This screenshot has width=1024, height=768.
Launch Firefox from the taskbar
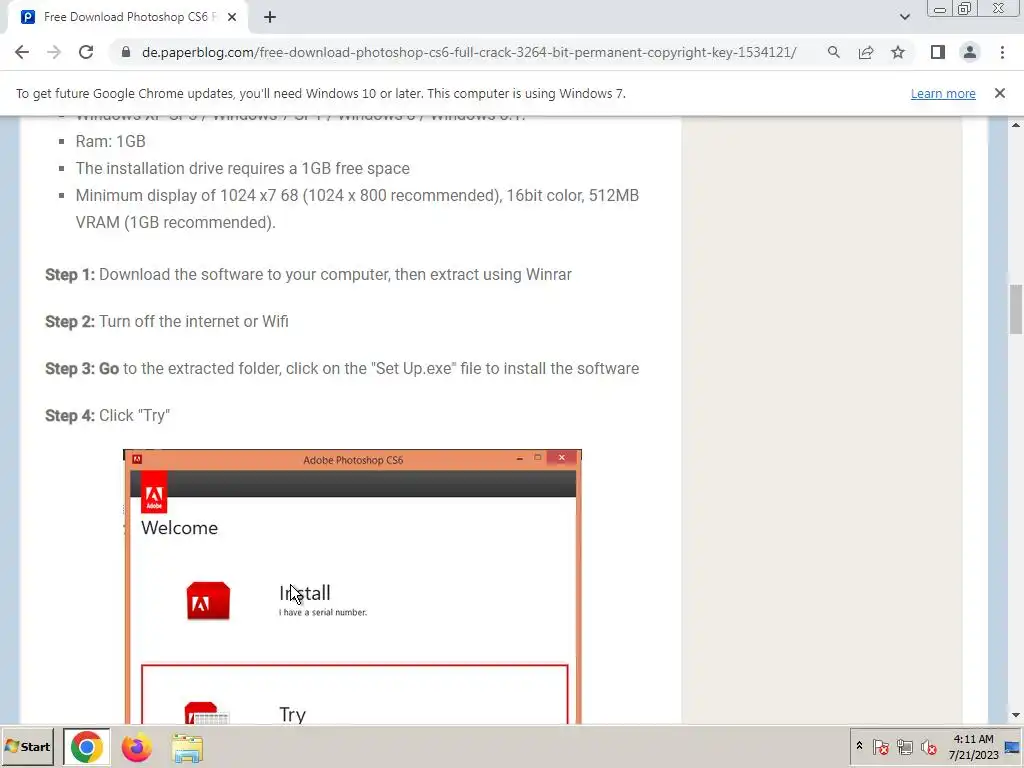pyautogui.click(x=136, y=747)
